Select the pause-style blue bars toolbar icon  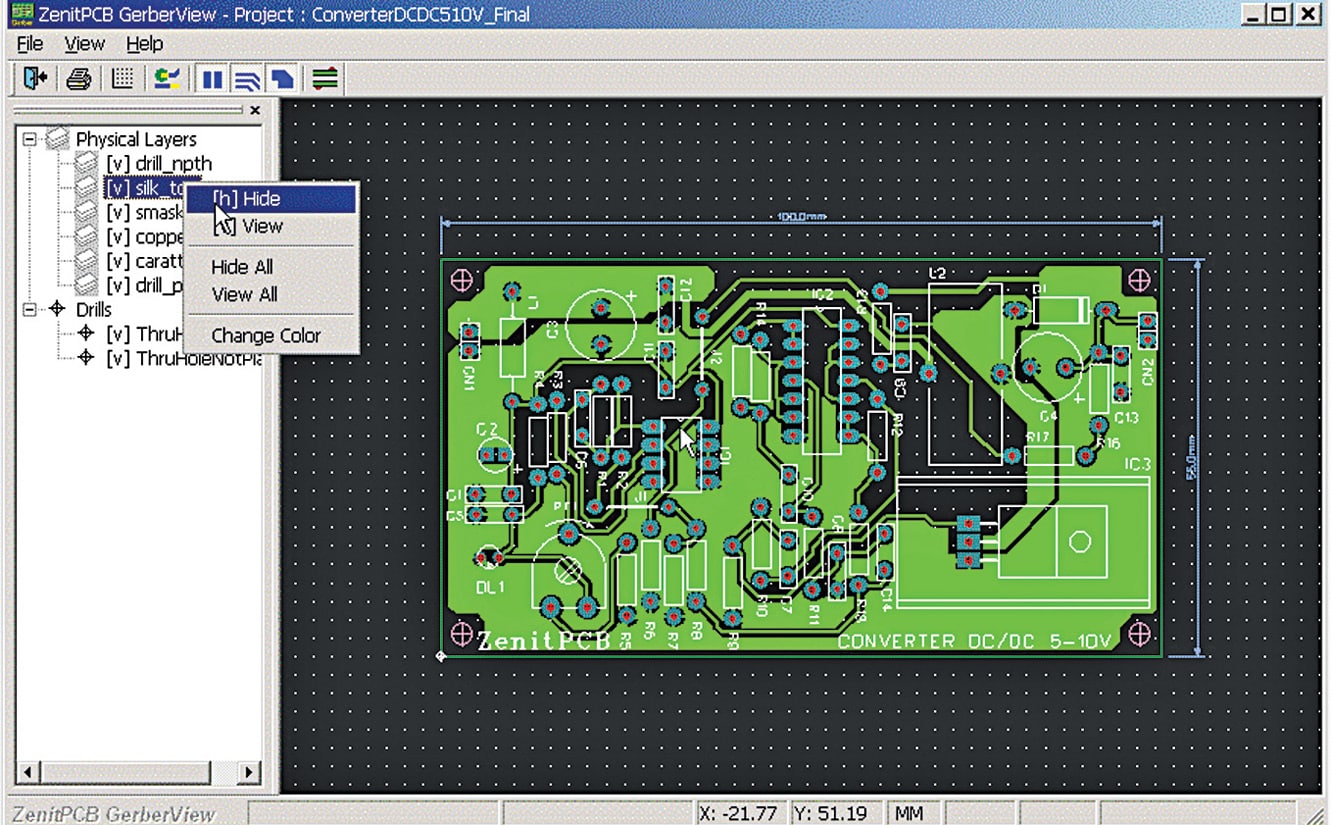[x=211, y=77]
